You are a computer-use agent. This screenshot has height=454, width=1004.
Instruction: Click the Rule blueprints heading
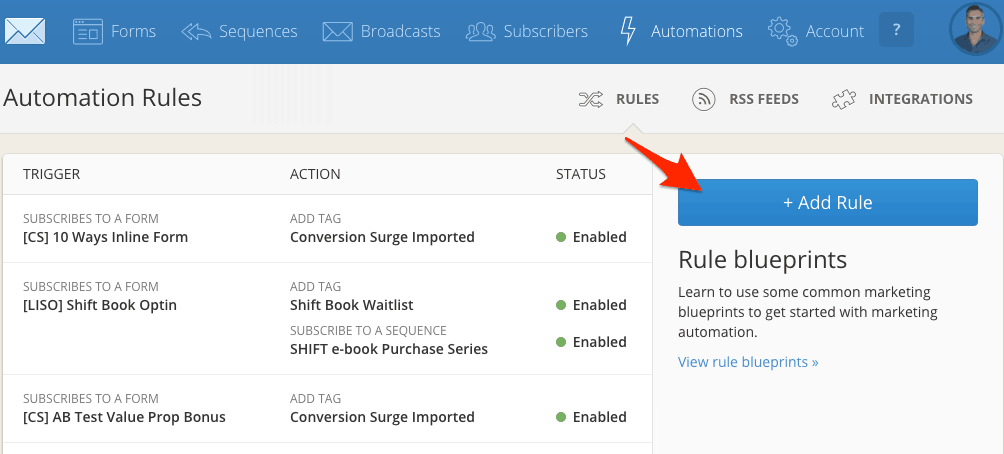762,260
